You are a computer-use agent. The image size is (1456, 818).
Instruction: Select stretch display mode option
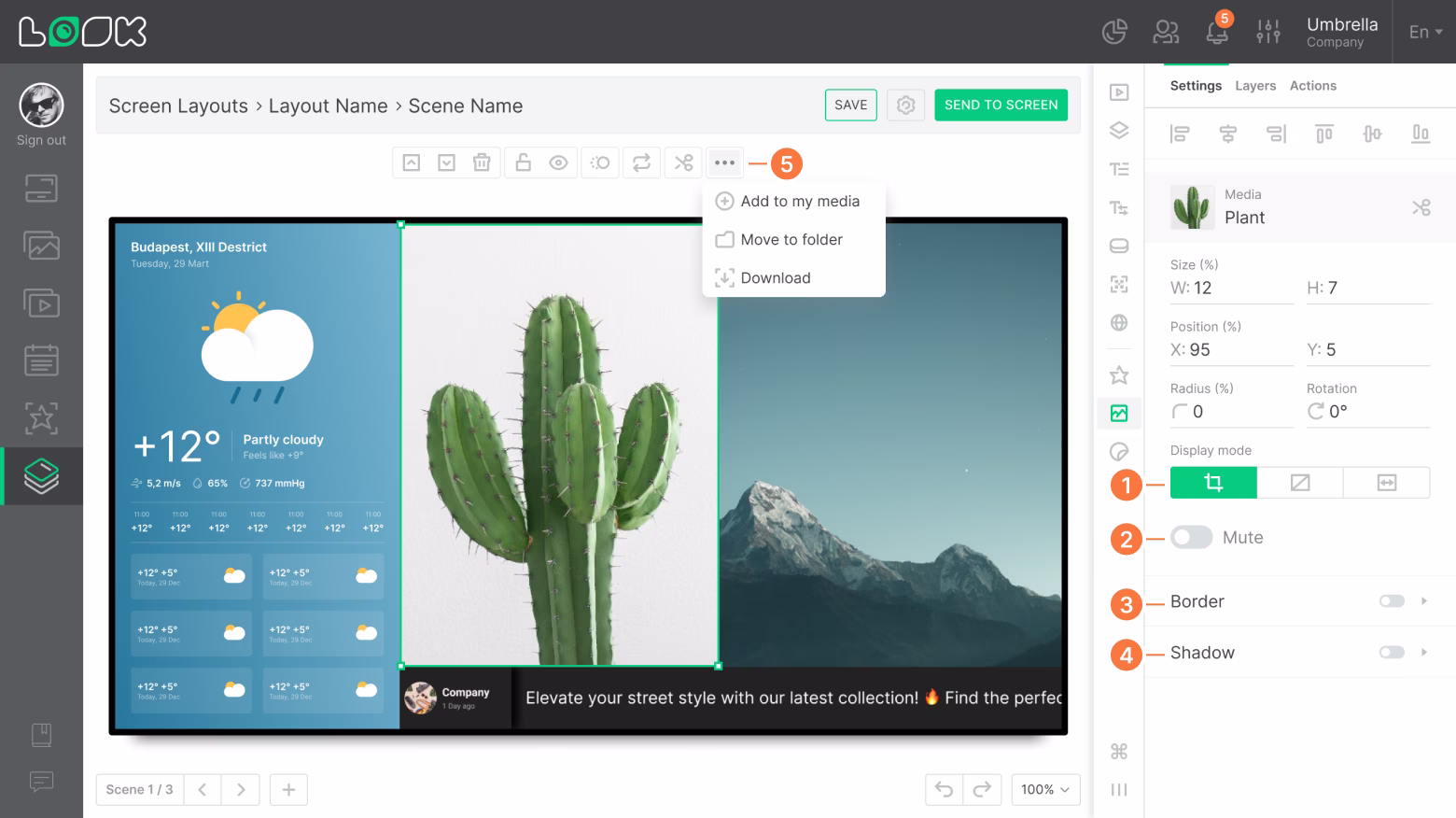click(1386, 483)
